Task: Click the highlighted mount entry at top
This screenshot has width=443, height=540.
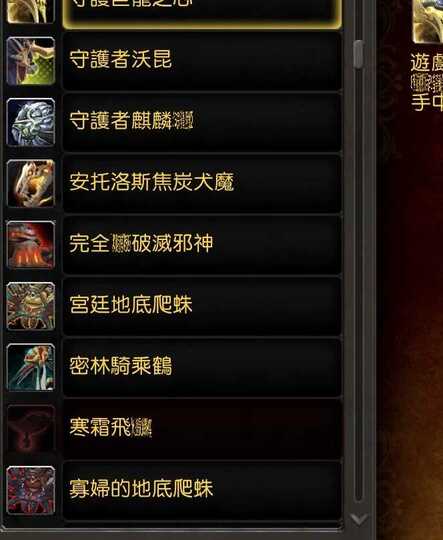Action: coord(202,13)
